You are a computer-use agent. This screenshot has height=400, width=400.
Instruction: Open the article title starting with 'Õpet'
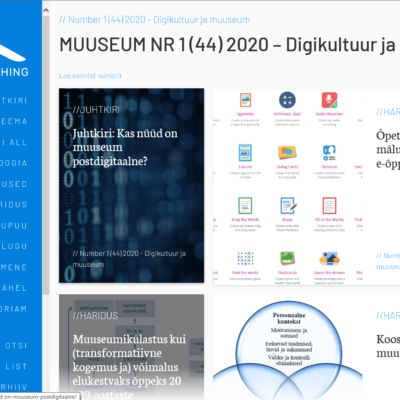(388, 150)
